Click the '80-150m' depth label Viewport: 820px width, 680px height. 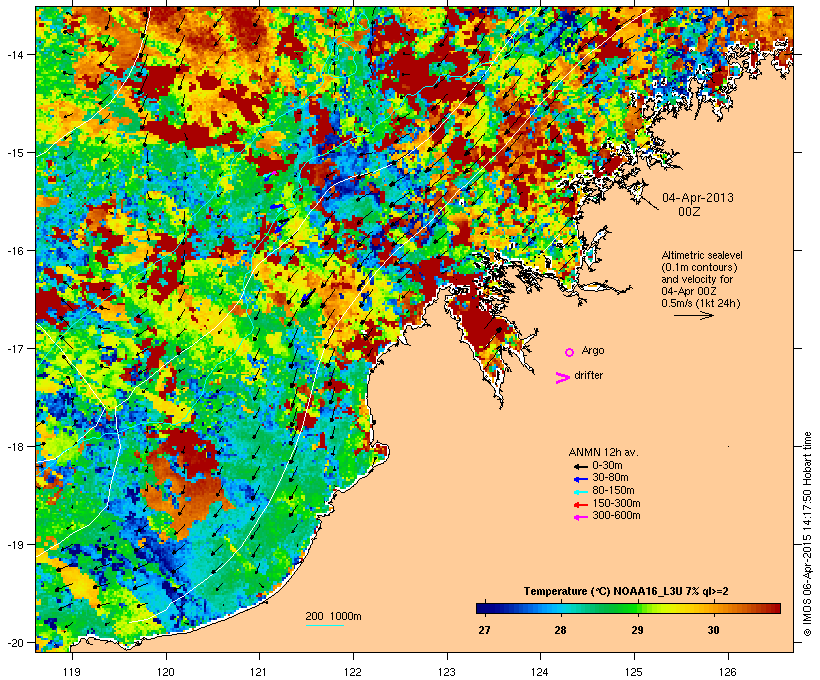613,491
